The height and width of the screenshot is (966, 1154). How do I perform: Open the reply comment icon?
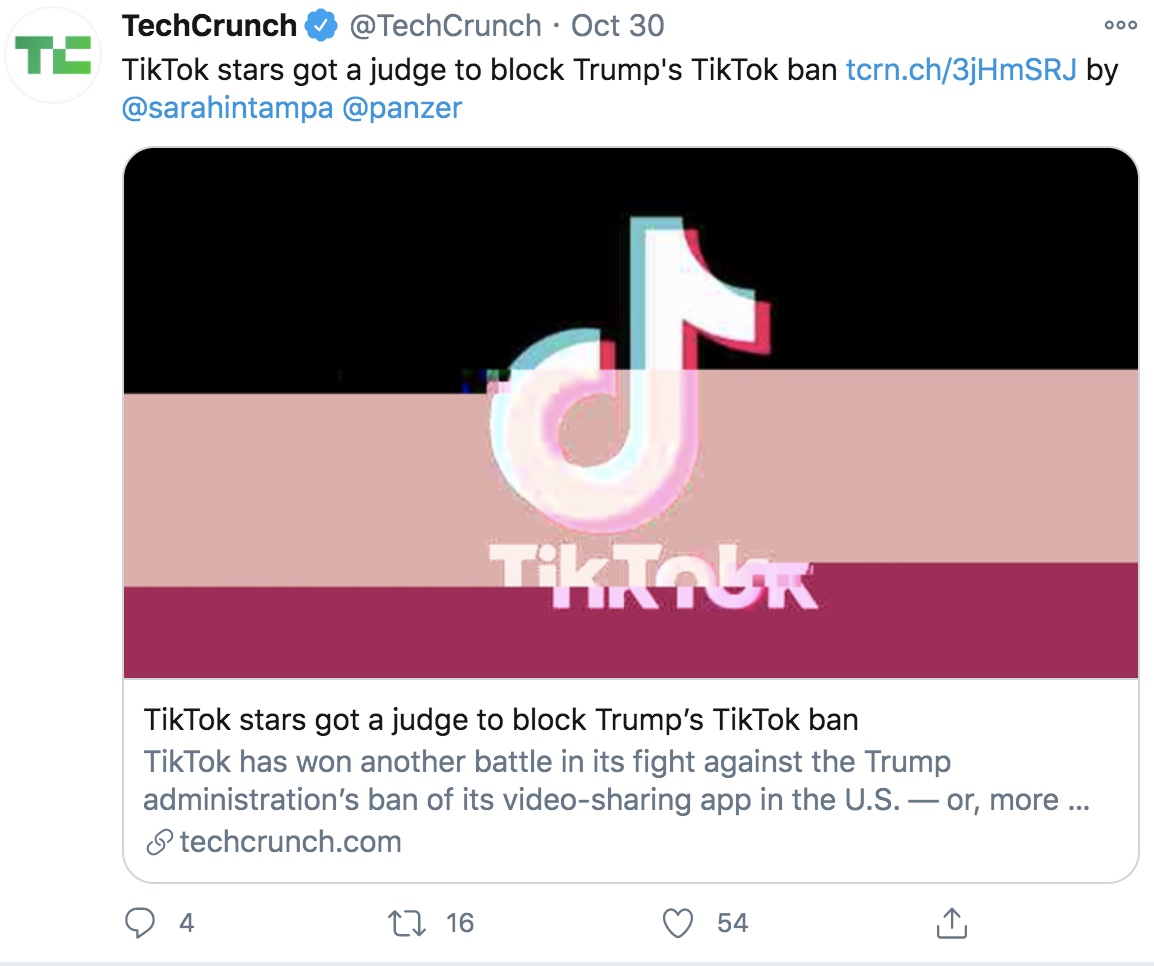[x=140, y=923]
